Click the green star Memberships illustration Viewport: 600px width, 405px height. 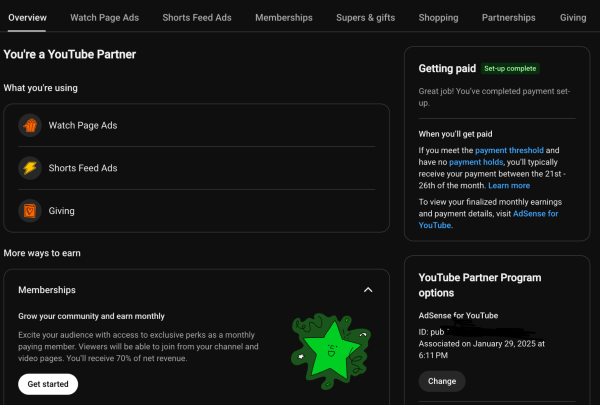click(331, 351)
